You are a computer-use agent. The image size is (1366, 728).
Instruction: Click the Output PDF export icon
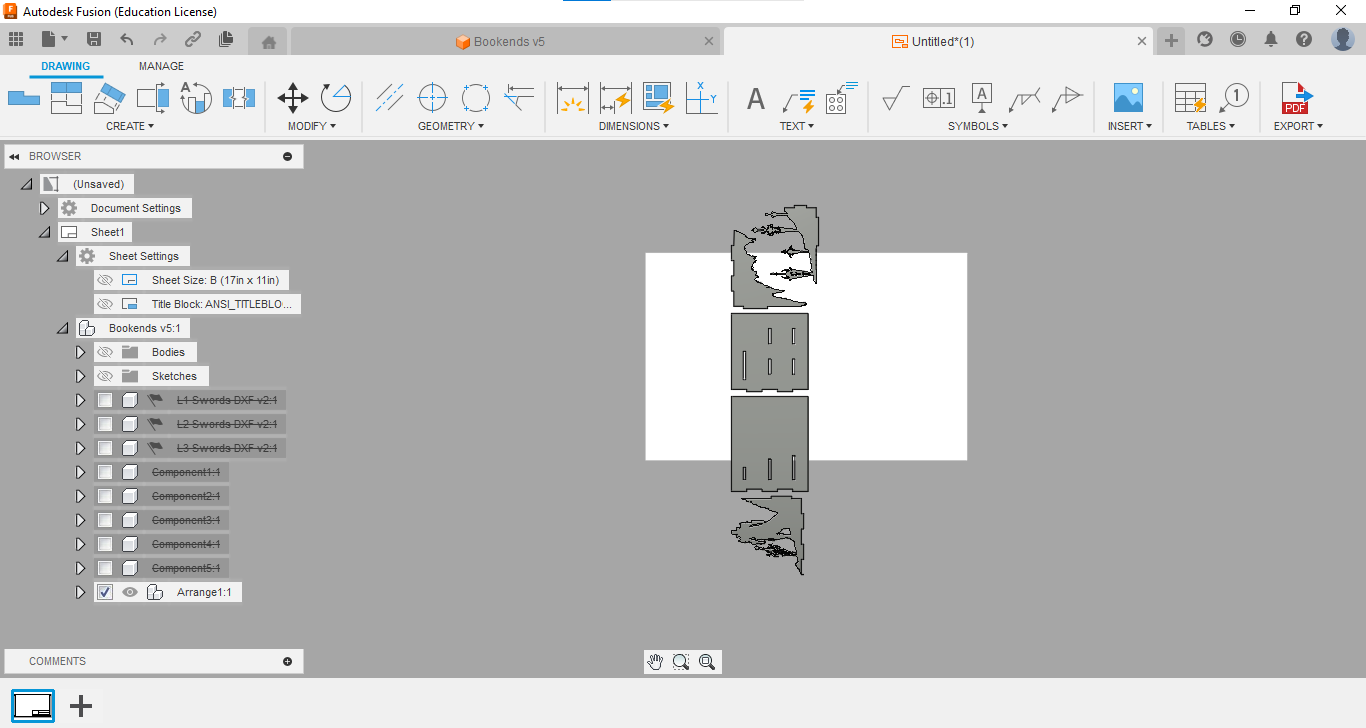pos(1296,98)
